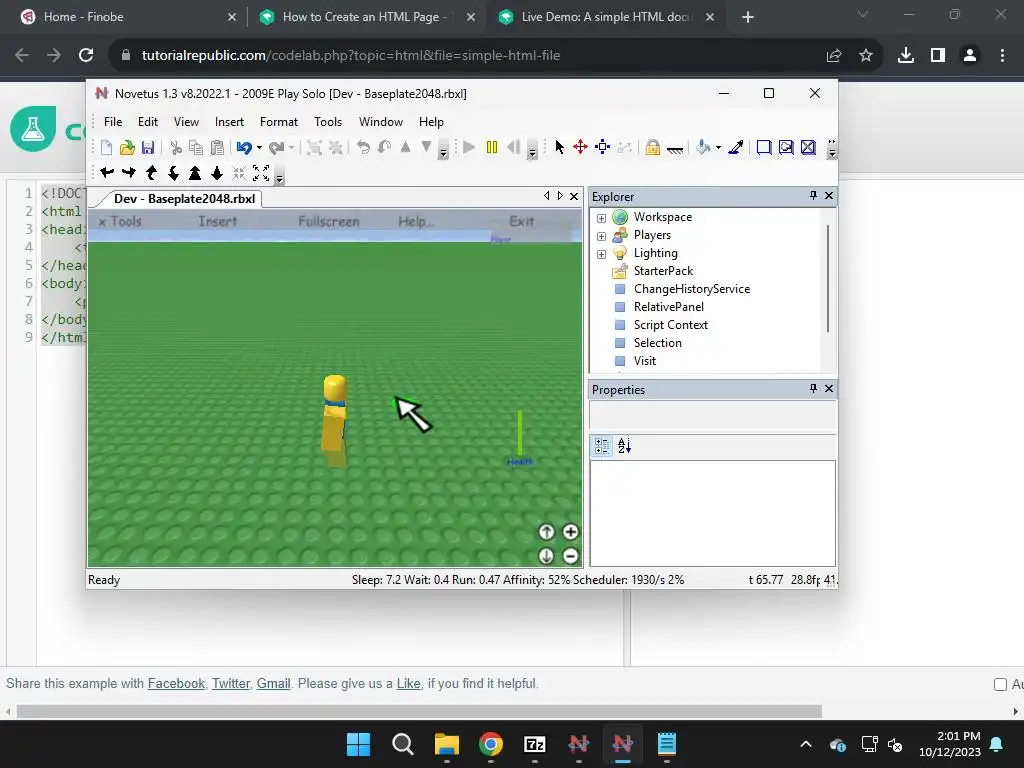Expand the Players tree node
The width and height of the screenshot is (1024, 768).
[x=601, y=236]
